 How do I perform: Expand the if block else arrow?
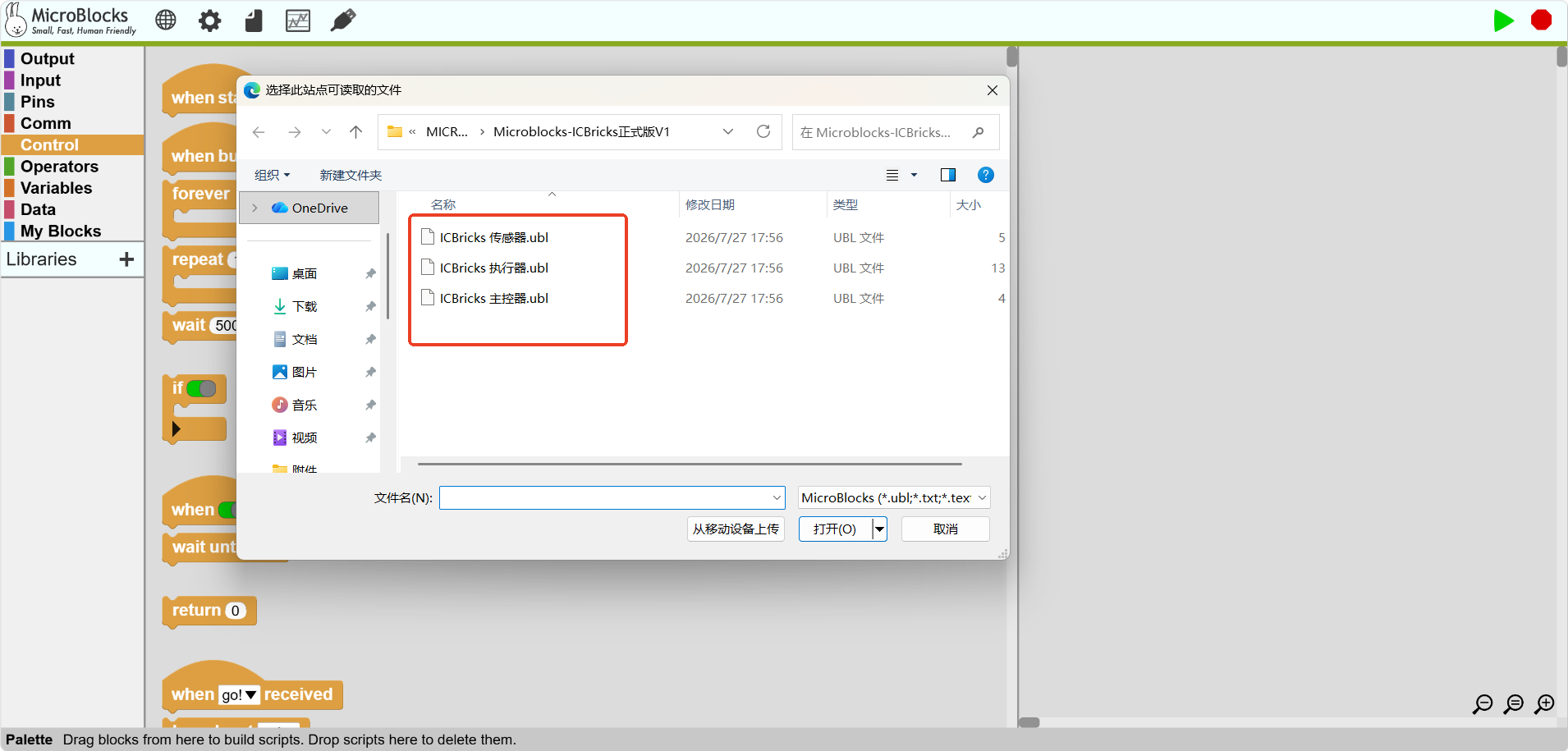pos(176,428)
